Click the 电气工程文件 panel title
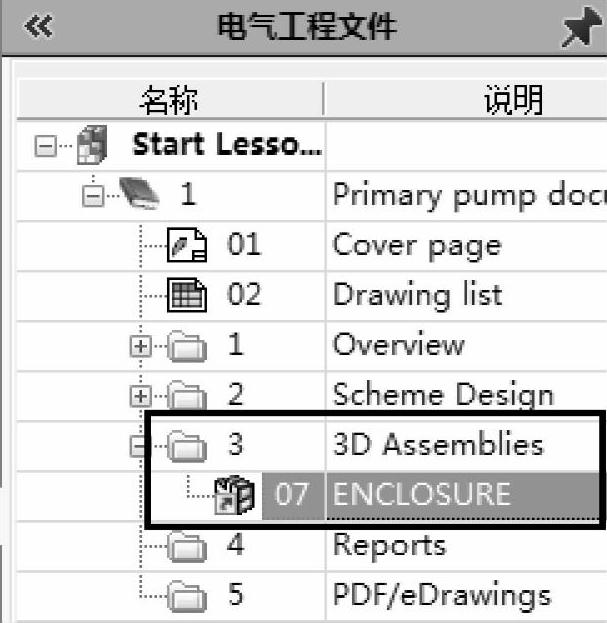This screenshot has height=623, width=607. click(306, 27)
